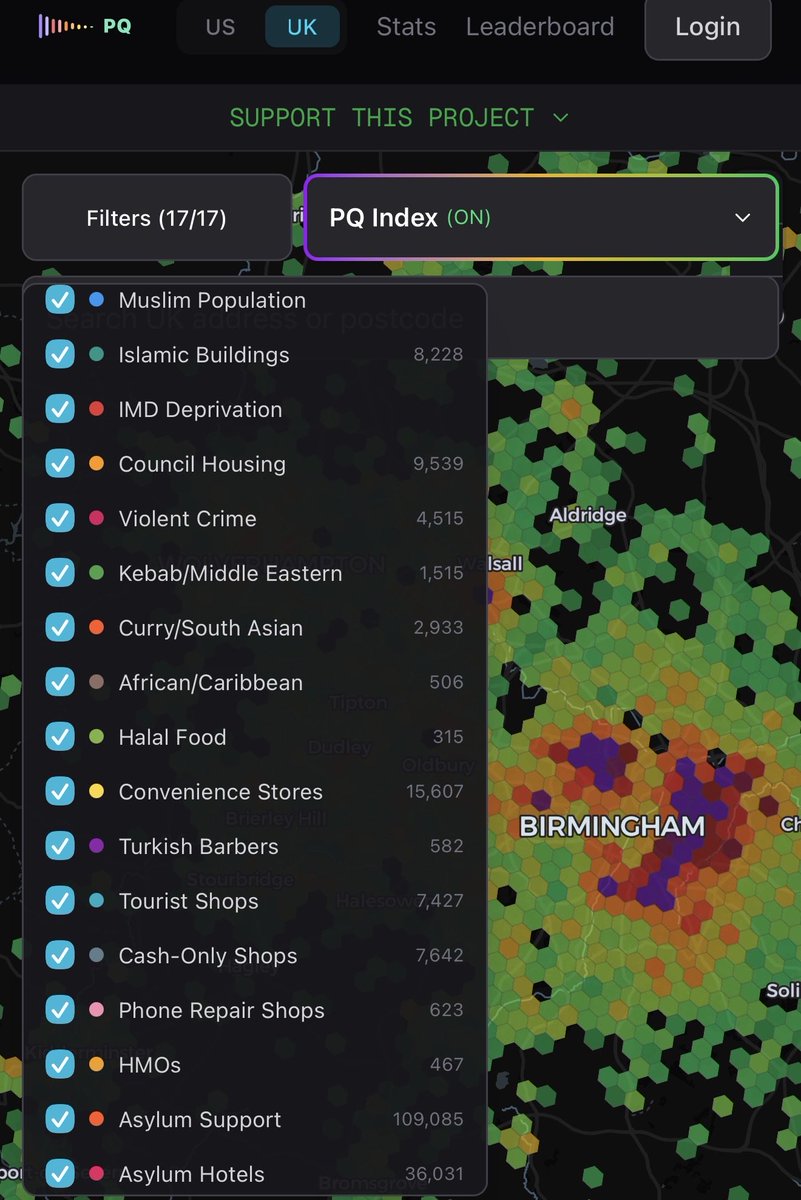
Task: Click the Asylum Support label
Action: [200, 1120]
